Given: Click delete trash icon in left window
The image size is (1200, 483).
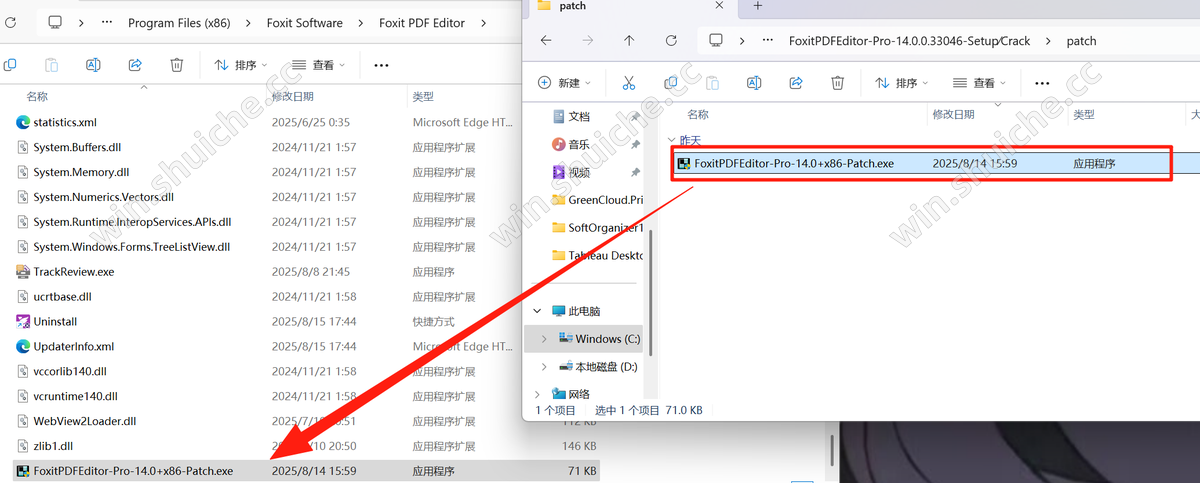Looking at the screenshot, I should (x=176, y=65).
